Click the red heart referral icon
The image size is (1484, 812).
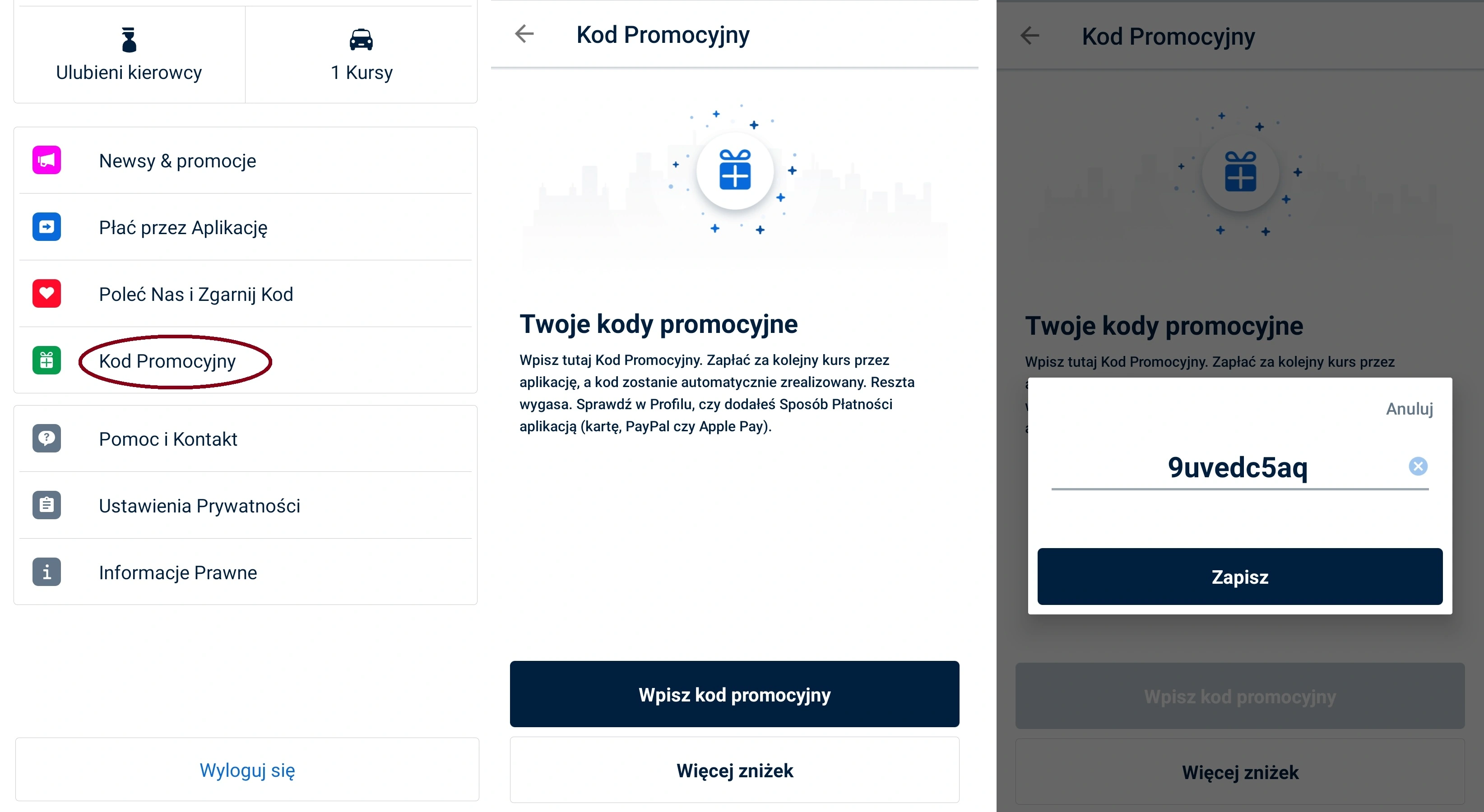[46, 294]
